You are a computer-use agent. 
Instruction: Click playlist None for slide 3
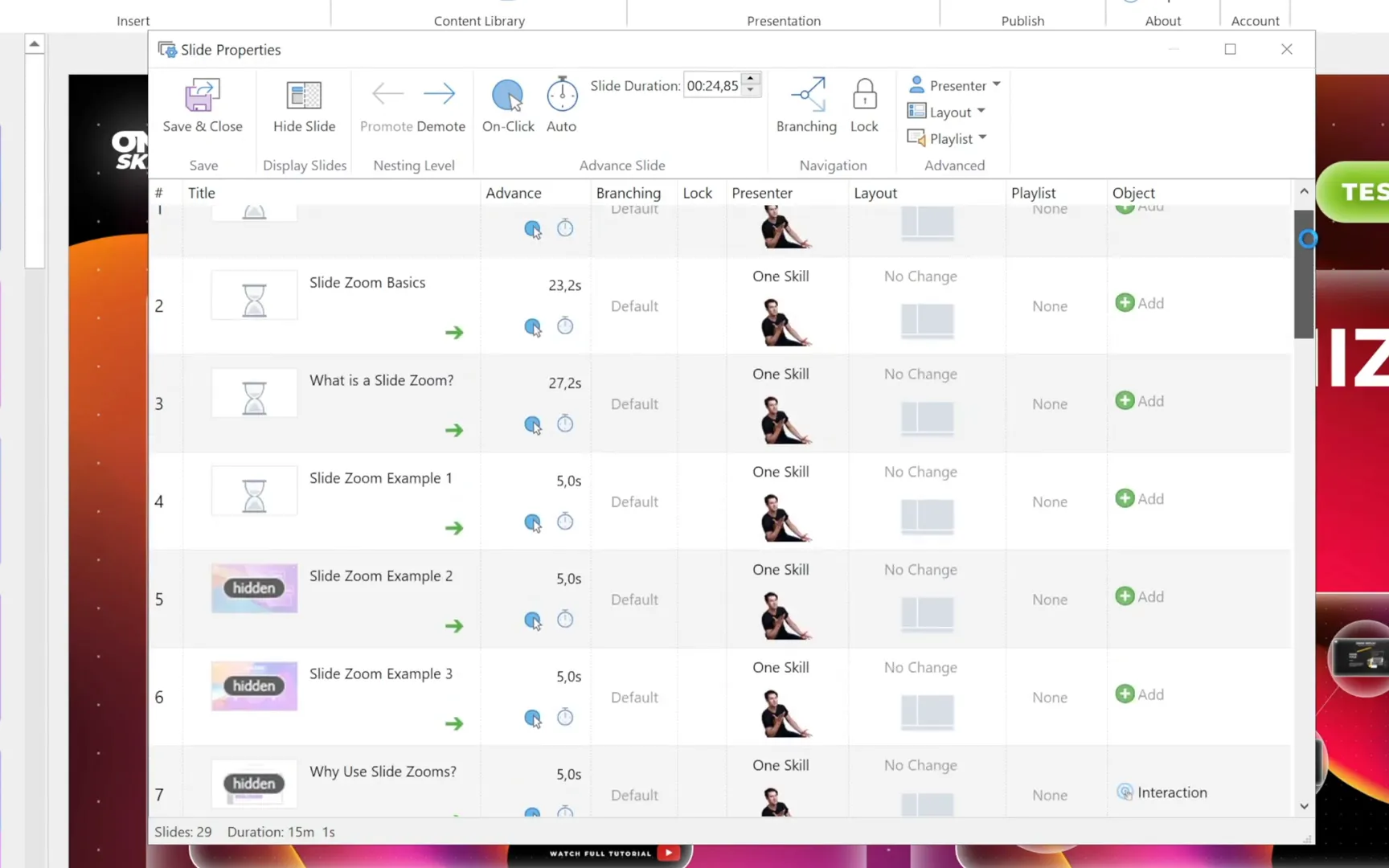tap(1050, 404)
